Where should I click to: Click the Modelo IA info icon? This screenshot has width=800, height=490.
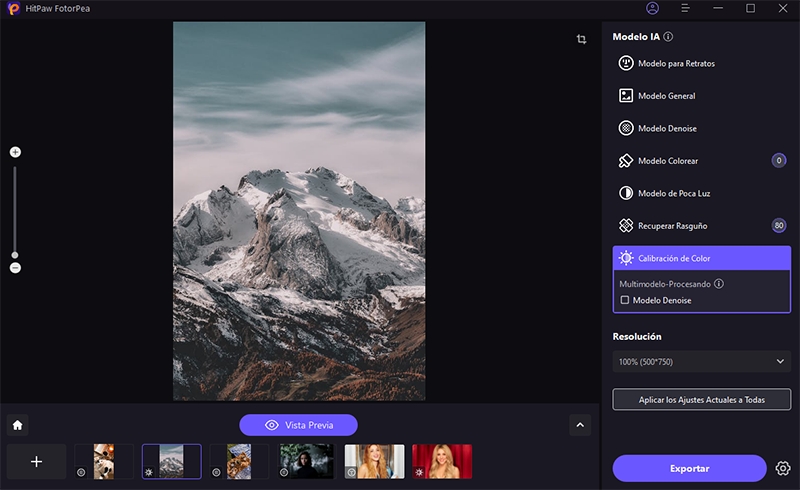[x=668, y=37]
